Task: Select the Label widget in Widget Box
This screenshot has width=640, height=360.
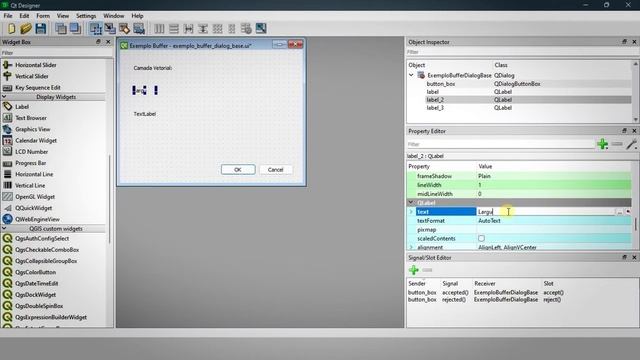Action: coord(22,107)
